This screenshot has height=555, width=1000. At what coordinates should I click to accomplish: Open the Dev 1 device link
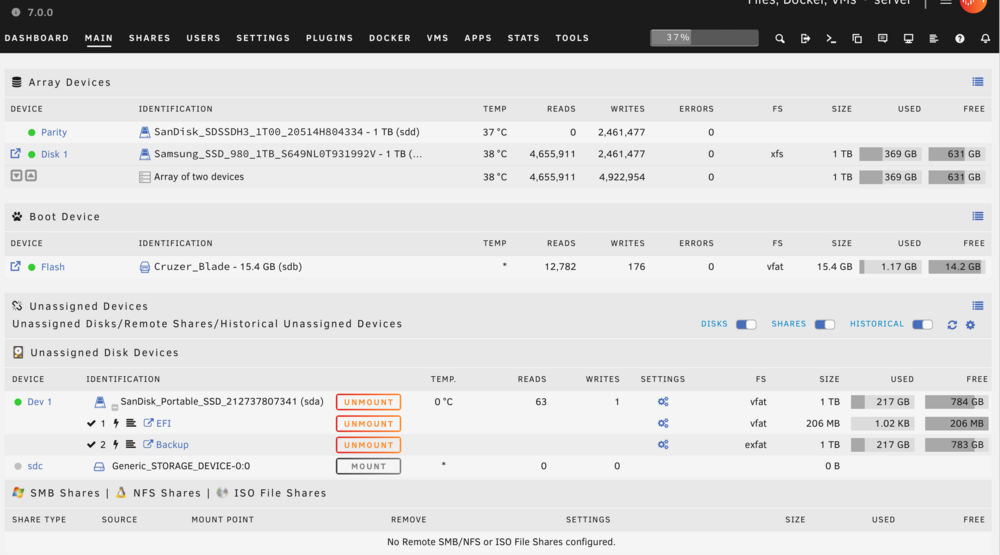click(40, 402)
